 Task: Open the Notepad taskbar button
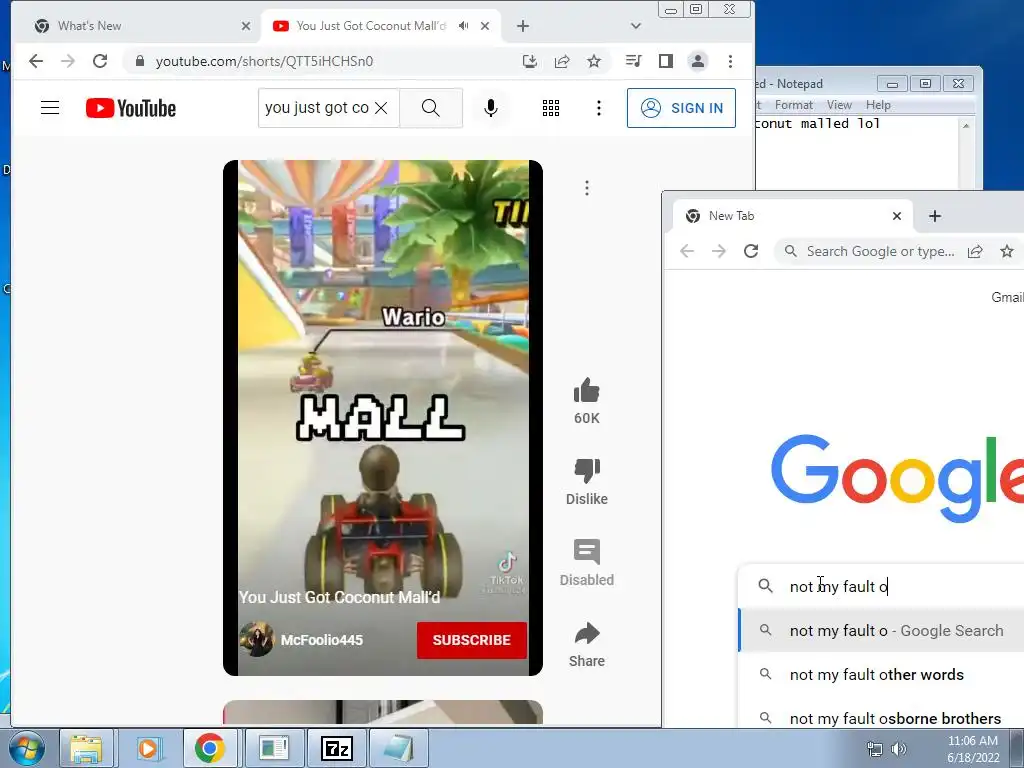point(399,748)
